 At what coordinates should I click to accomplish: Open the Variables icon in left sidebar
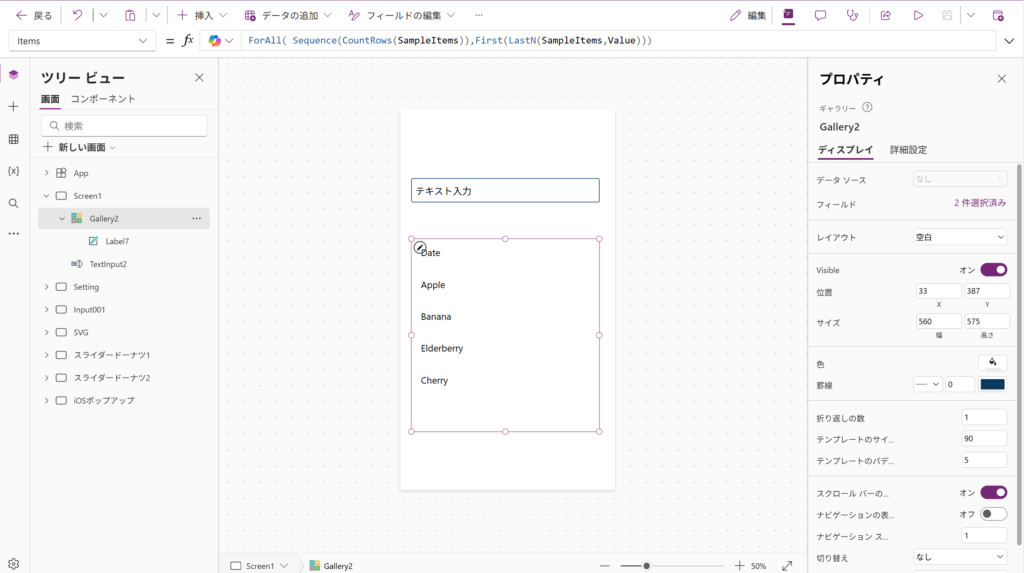13,171
